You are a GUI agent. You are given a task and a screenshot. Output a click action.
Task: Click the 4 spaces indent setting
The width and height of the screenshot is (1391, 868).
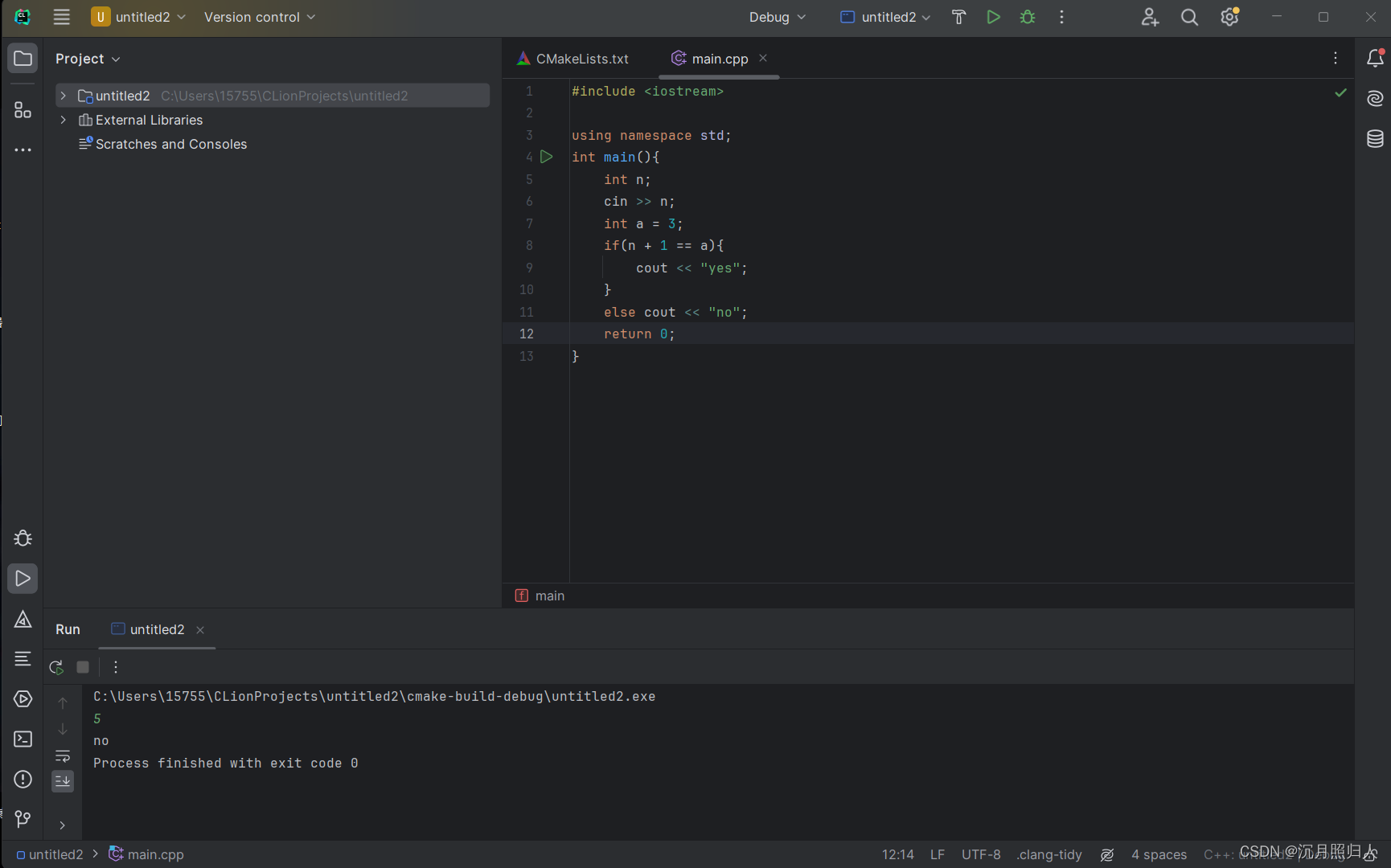click(x=1159, y=854)
